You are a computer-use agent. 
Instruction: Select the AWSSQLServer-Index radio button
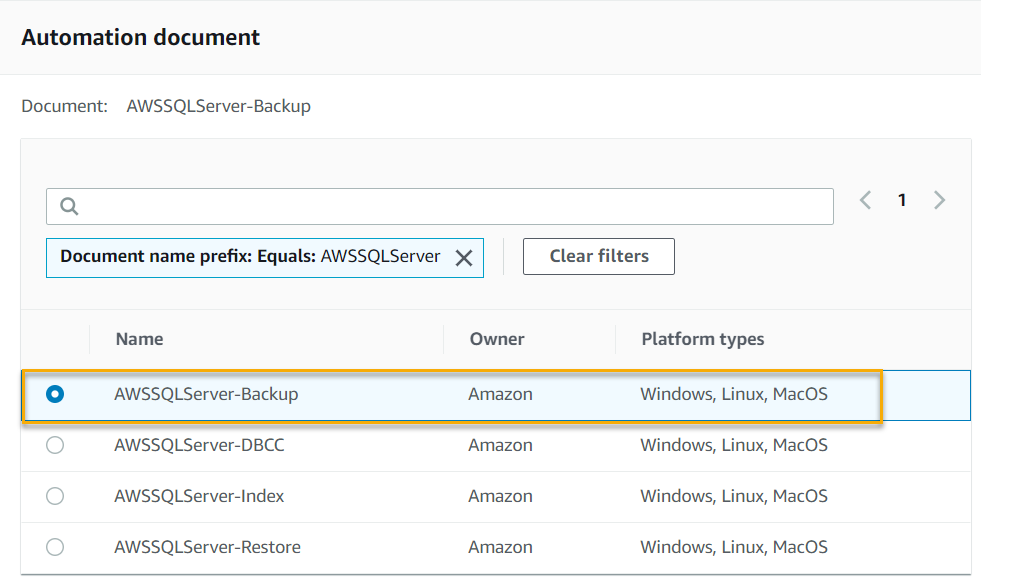[x=55, y=496]
